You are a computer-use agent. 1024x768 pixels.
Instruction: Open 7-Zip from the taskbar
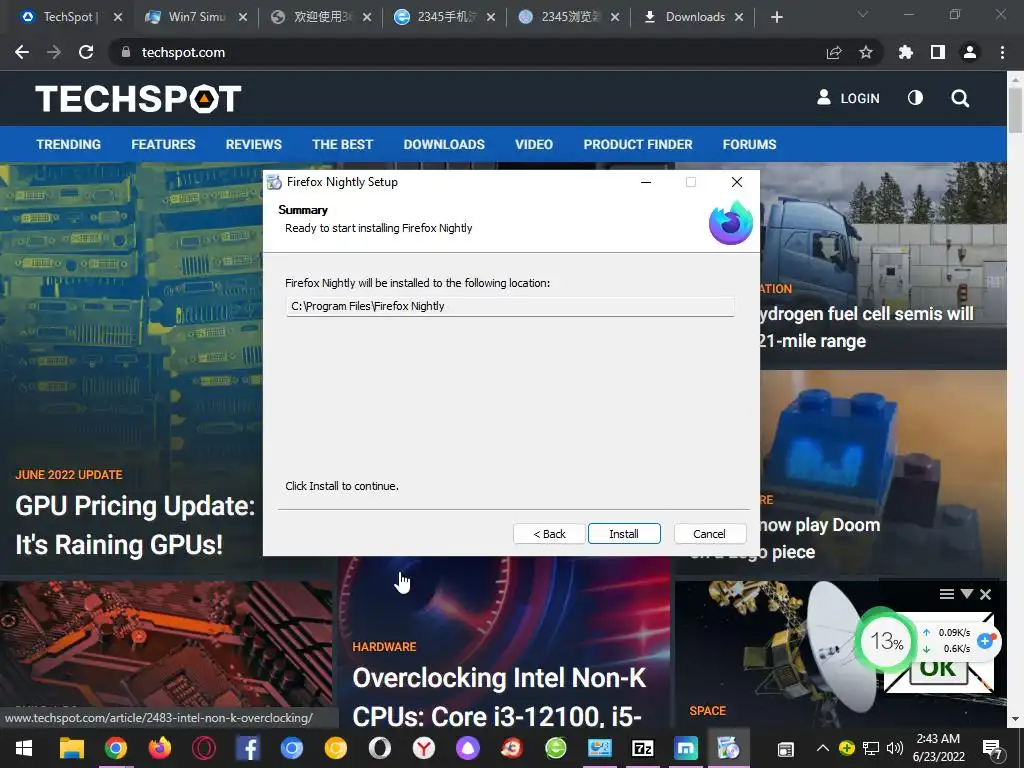(643, 748)
